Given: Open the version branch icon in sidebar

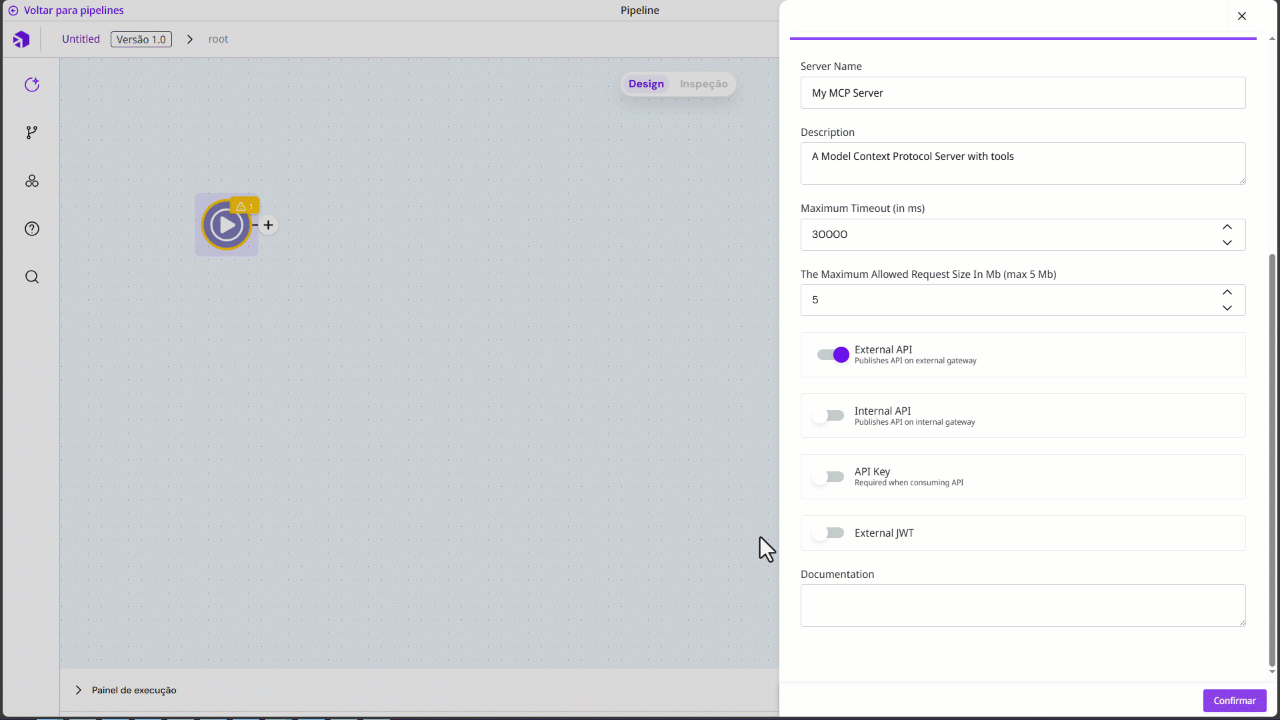Looking at the screenshot, I should pyautogui.click(x=32, y=133).
